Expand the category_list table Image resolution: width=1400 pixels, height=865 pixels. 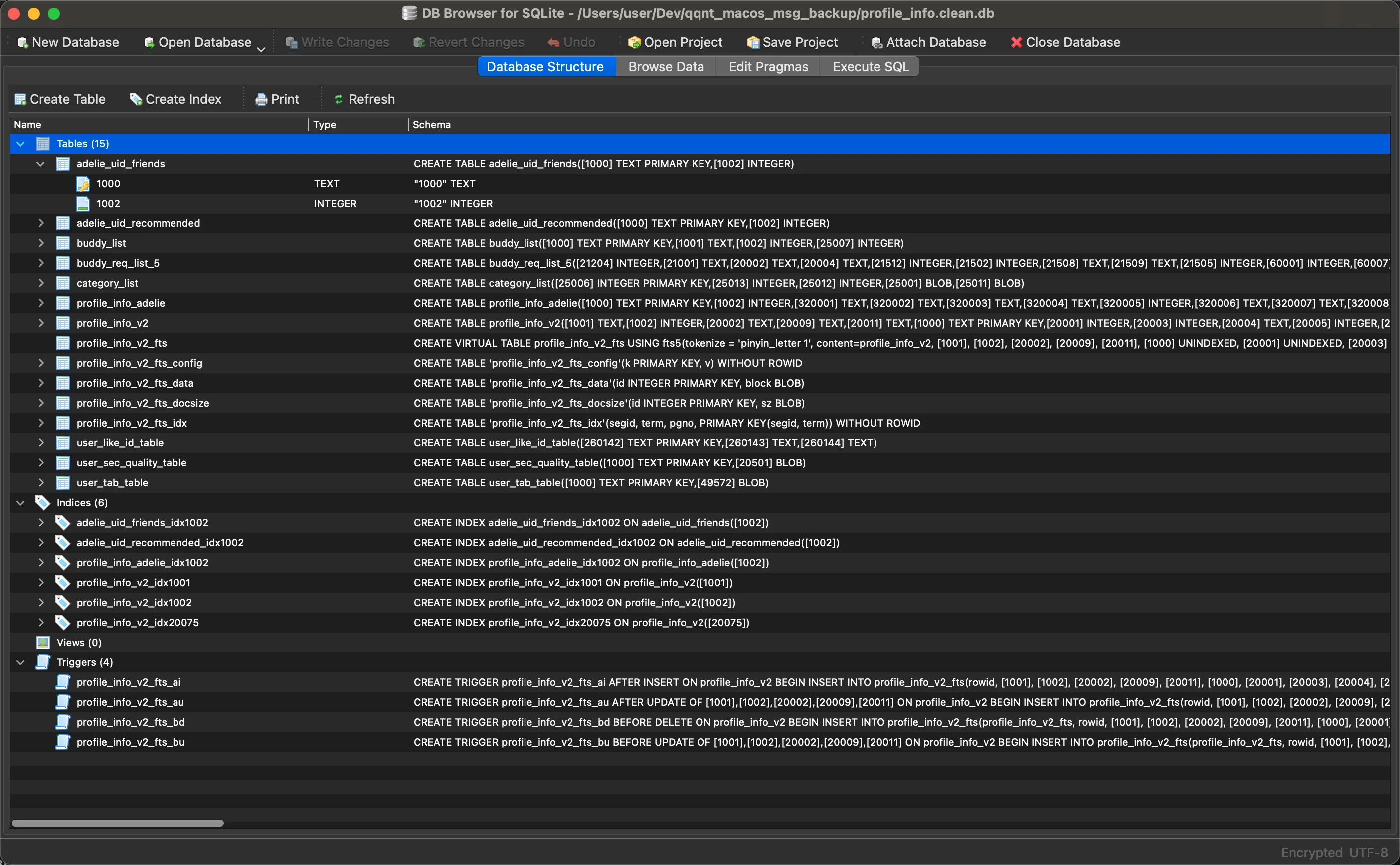point(40,284)
